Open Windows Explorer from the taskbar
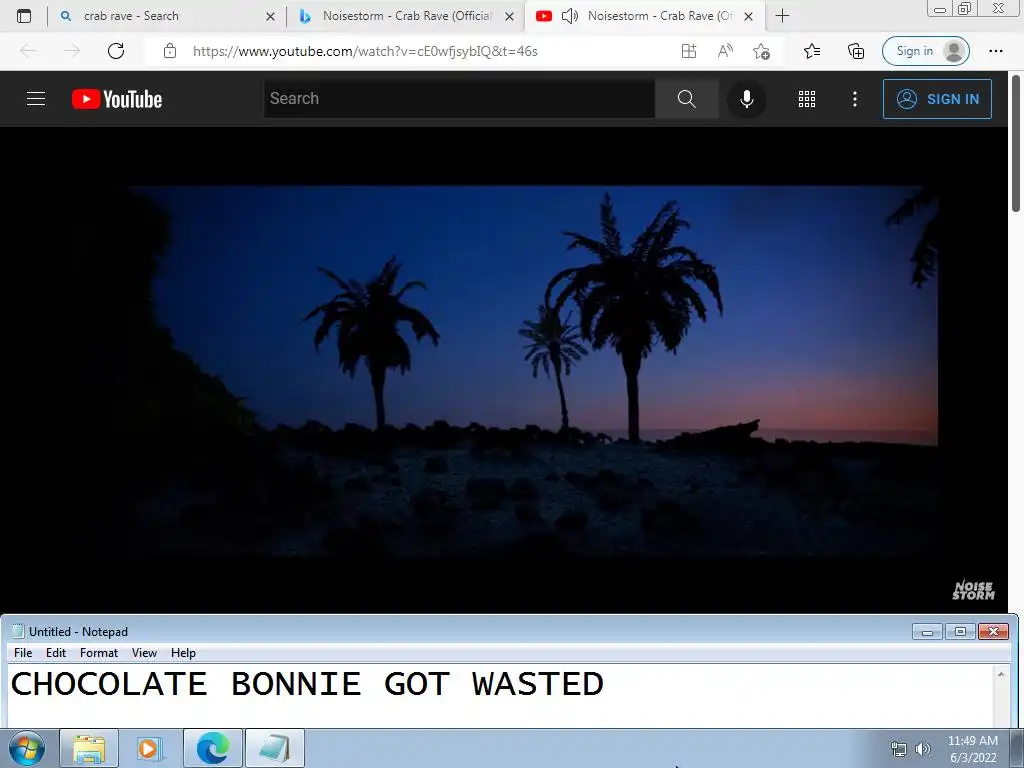The width and height of the screenshot is (1024, 768). point(89,748)
